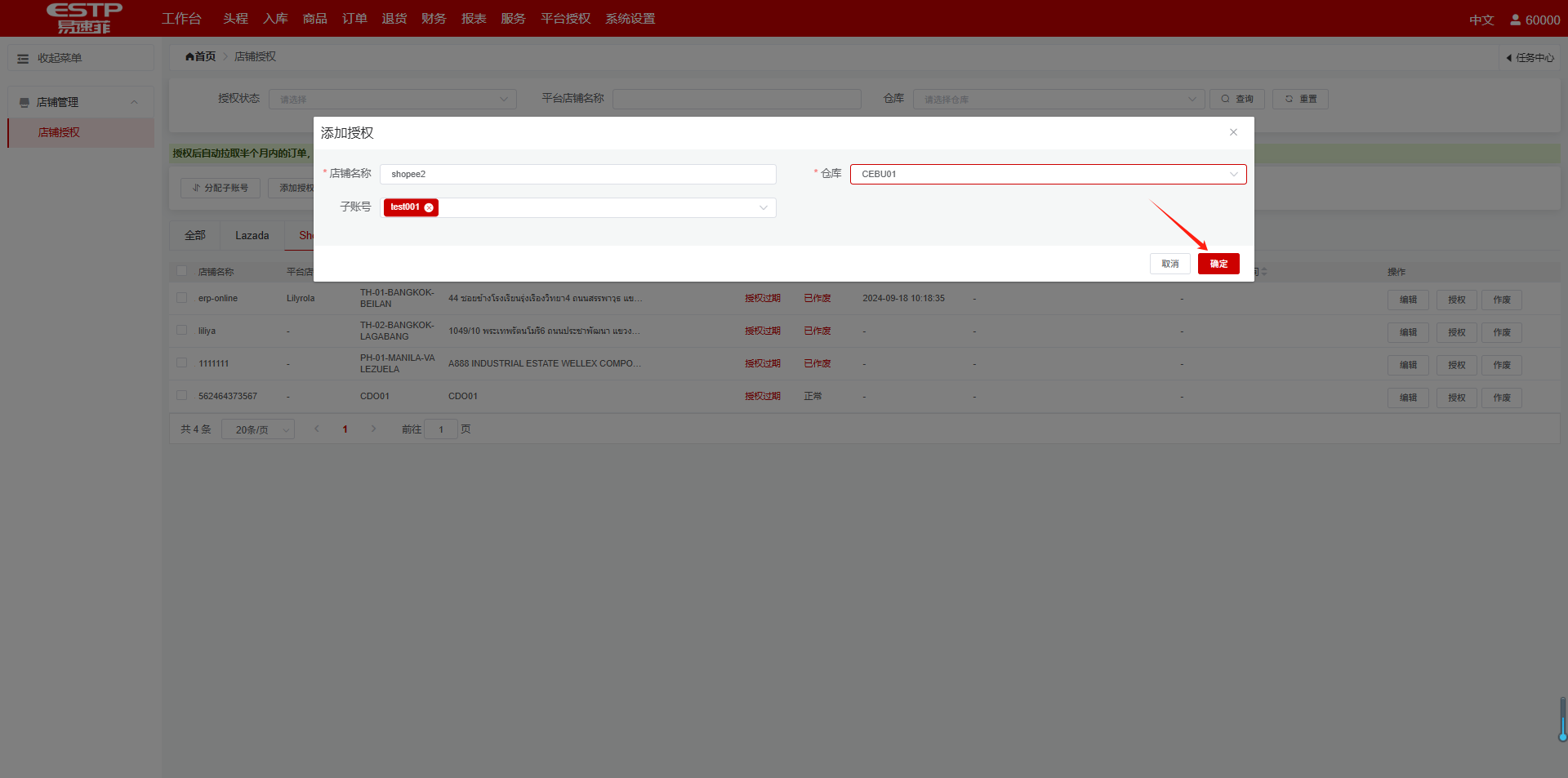Click 取消 to cancel the dialog

[1169, 264]
